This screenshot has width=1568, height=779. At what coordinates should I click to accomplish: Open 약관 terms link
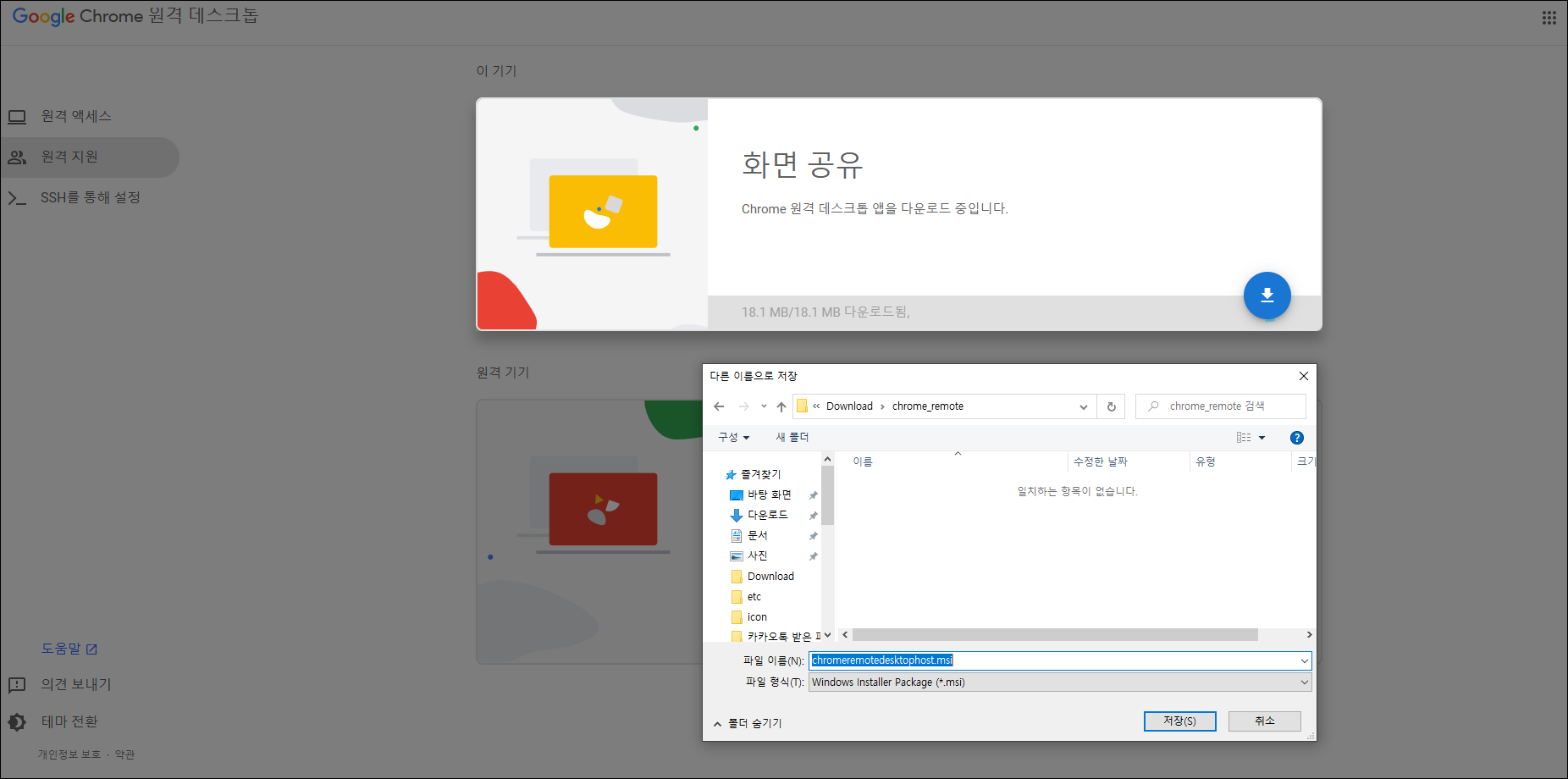click(x=125, y=754)
